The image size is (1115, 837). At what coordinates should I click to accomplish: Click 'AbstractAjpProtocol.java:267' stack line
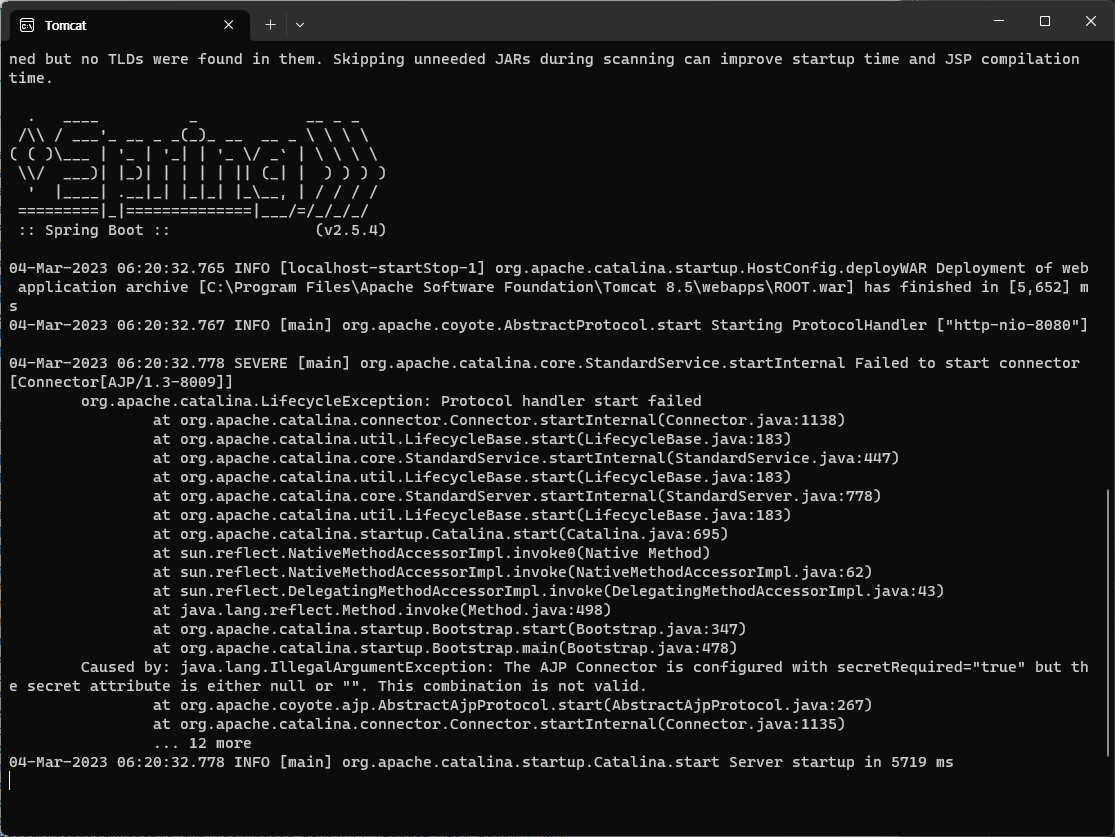pyautogui.click(x=513, y=705)
